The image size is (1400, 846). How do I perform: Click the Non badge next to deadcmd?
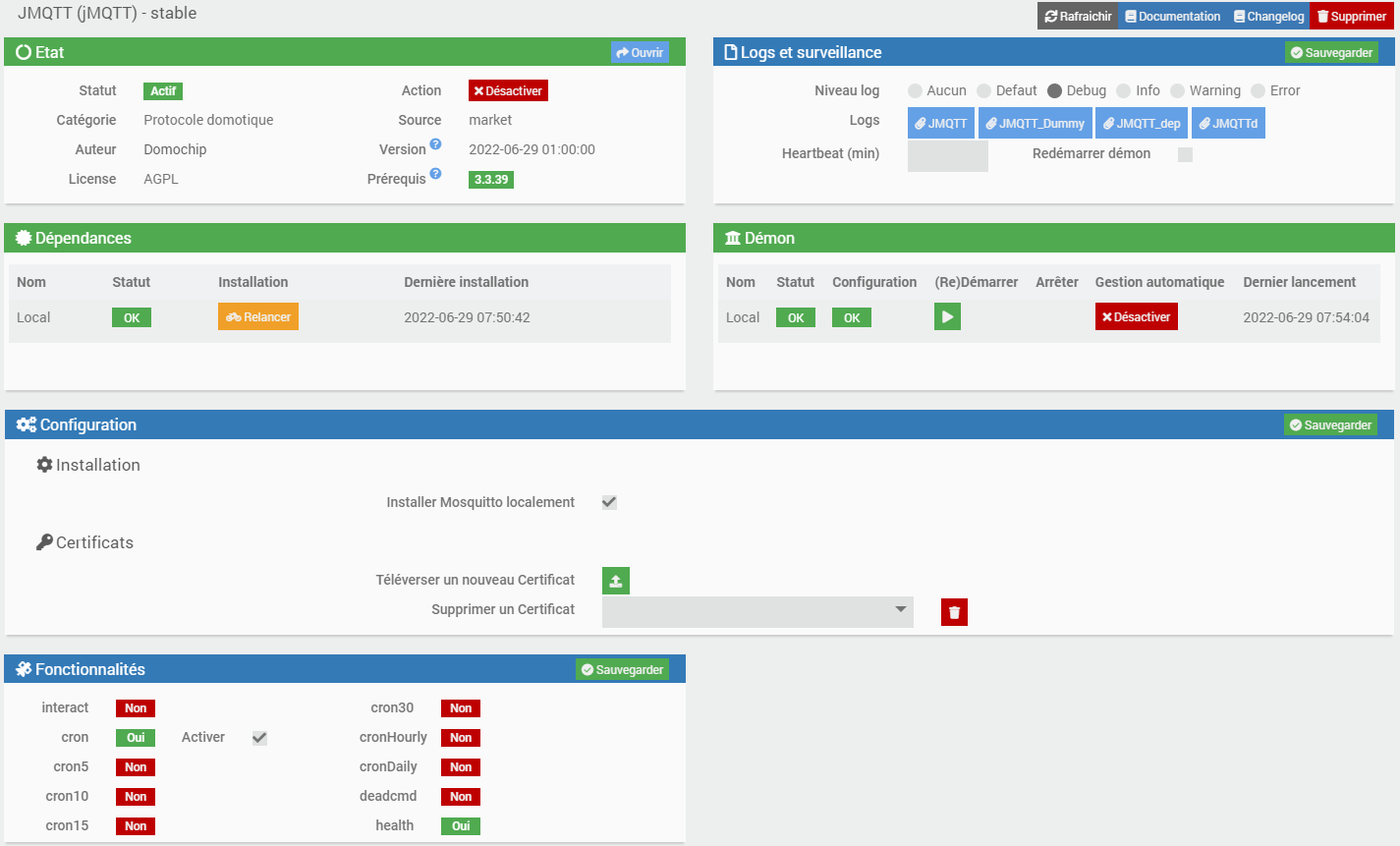coord(461,797)
